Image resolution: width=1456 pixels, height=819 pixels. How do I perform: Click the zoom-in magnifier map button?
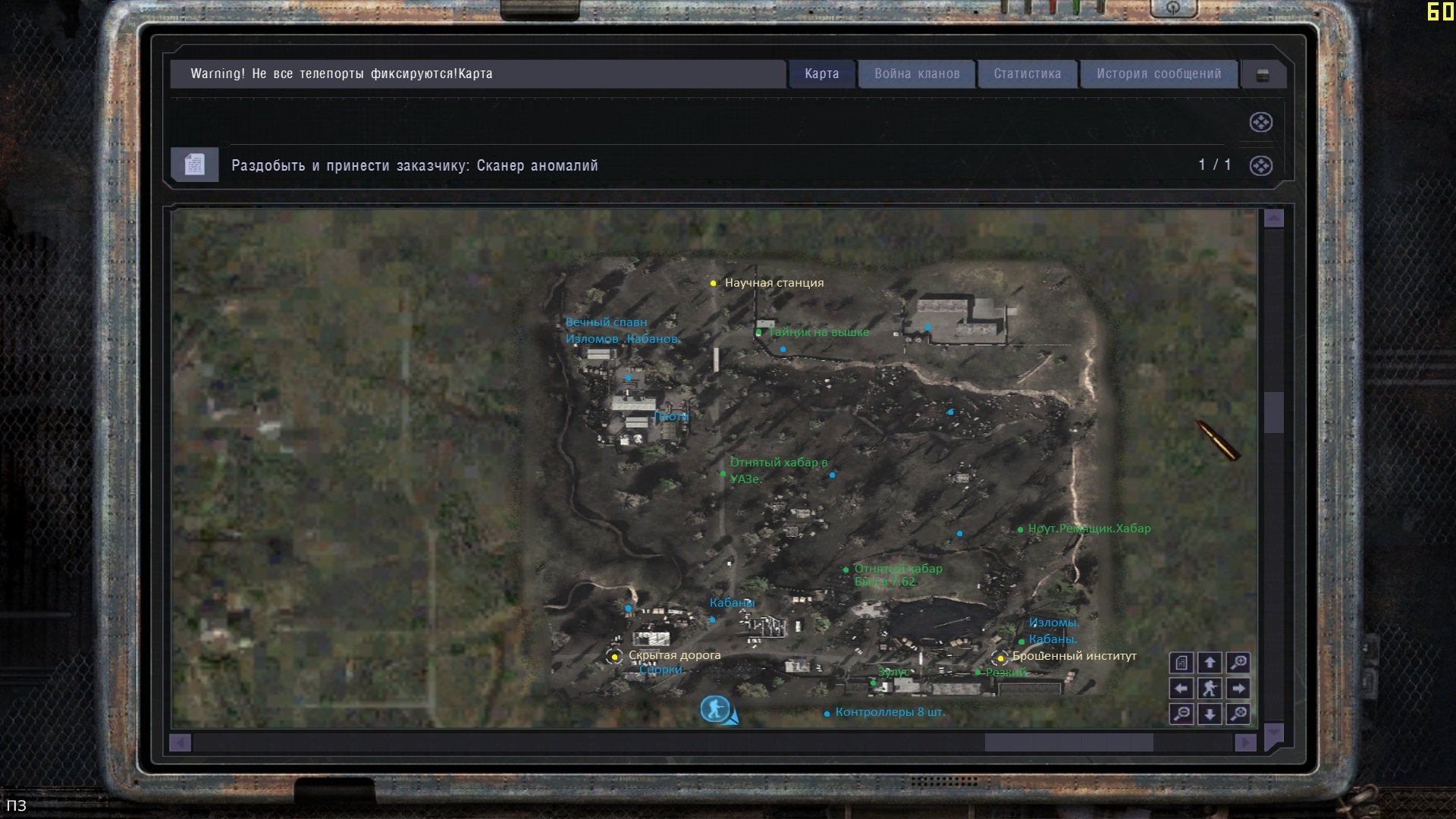pos(1238,663)
